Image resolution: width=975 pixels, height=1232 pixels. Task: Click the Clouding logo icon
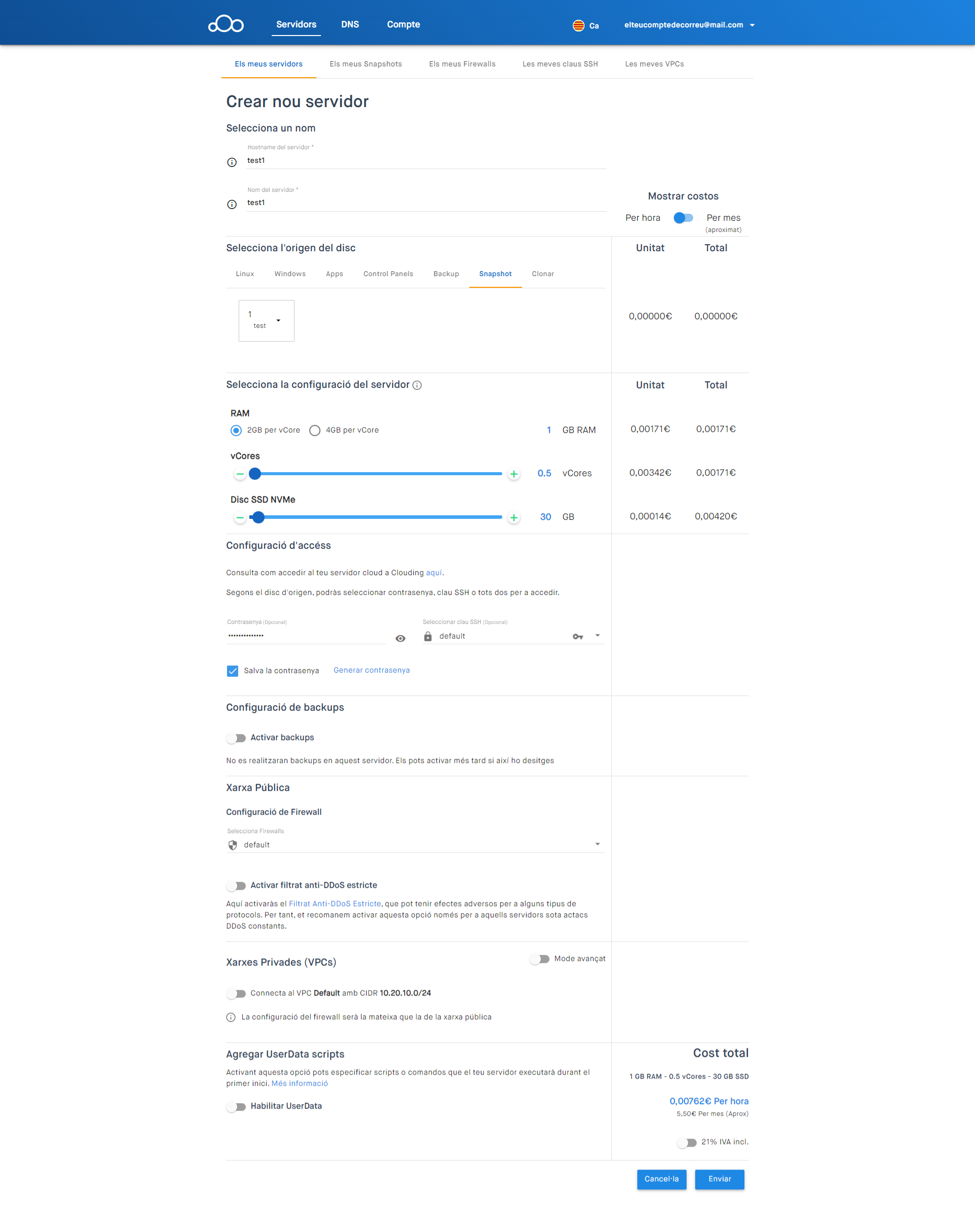pyautogui.click(x=226, y=24)
